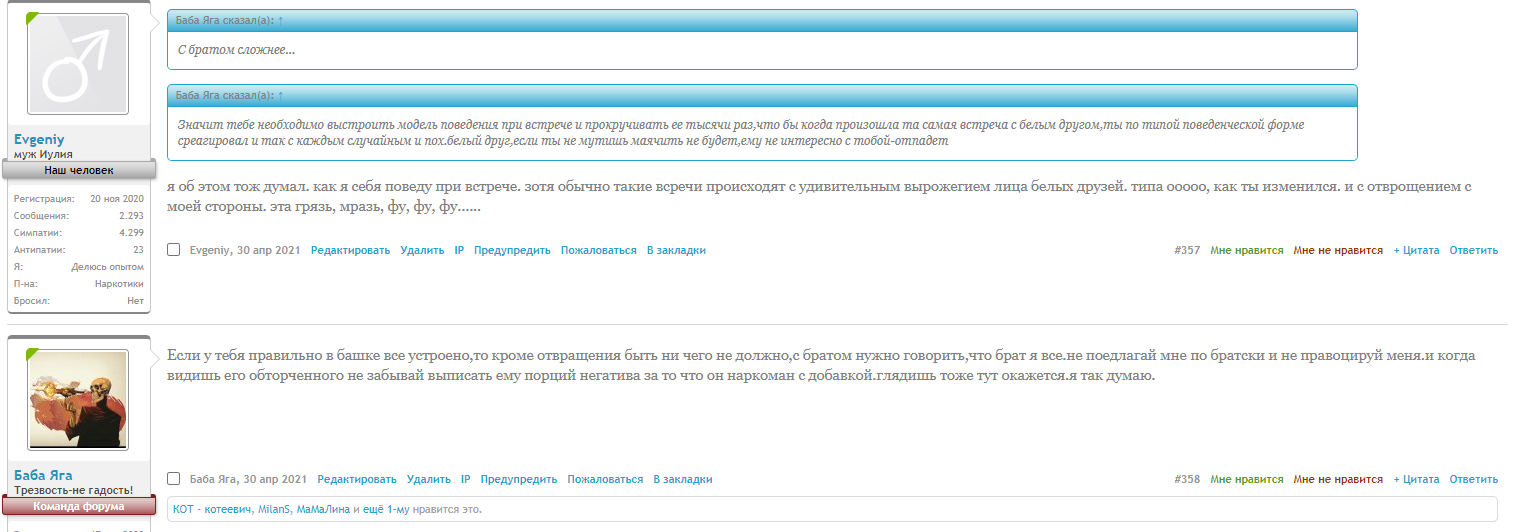Open Баба Яга profile username in sidebar
The height and width of the screenshot is (532, 1526).
tap(43, 475)
